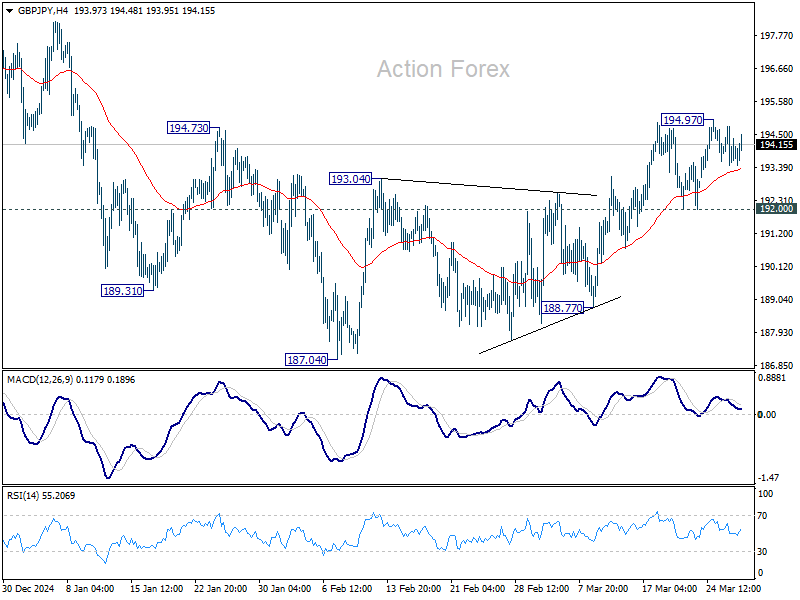
Task: Click the 8 Jan 04:00 date label
Action: pos(90,588)
